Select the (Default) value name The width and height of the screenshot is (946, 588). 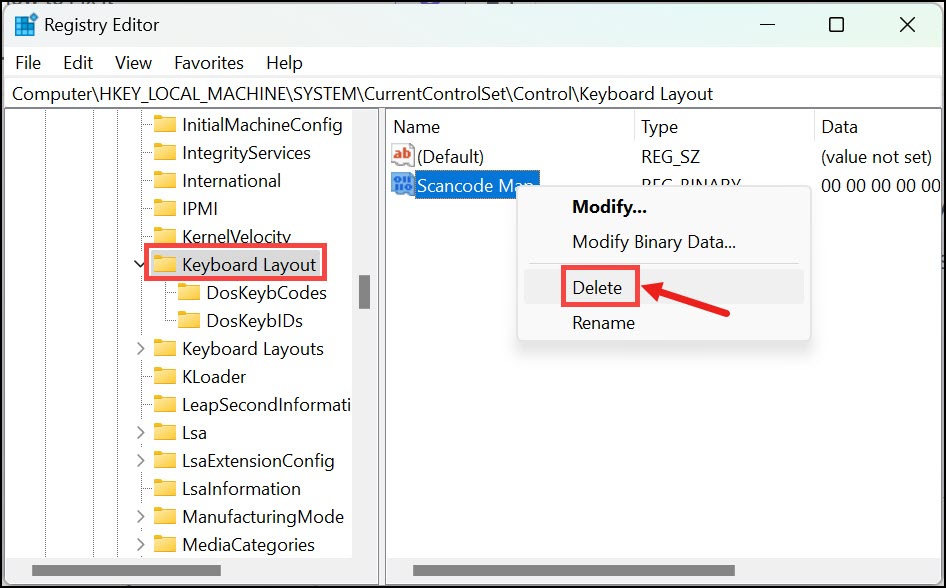[x=451, y=157]
